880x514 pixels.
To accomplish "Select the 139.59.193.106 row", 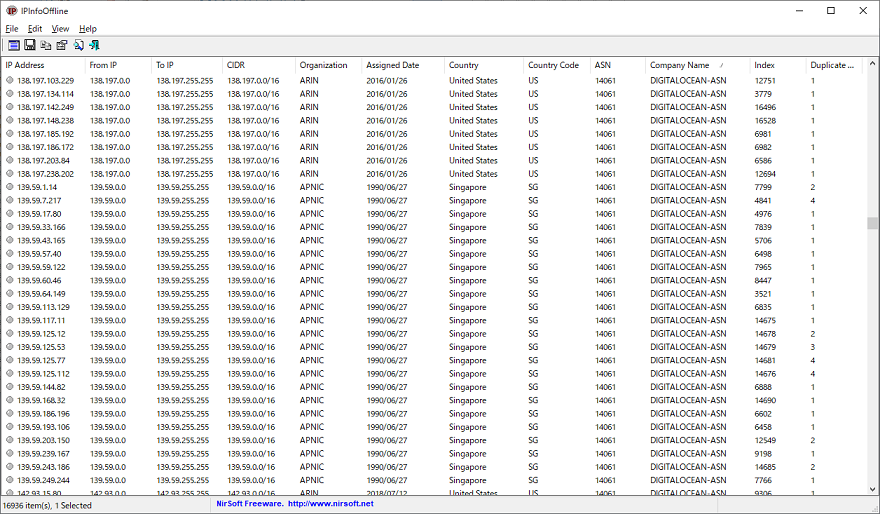I will point(432,427).
